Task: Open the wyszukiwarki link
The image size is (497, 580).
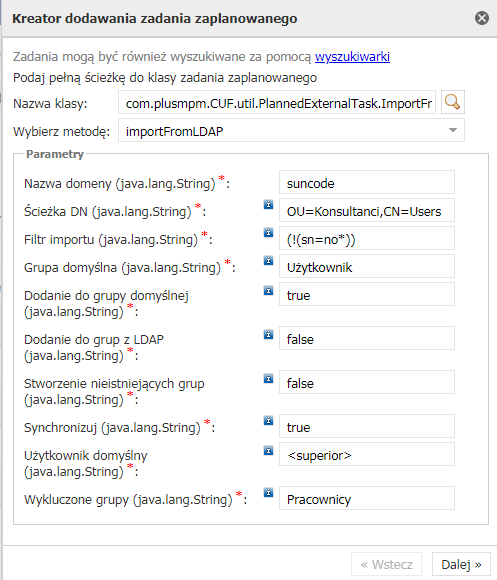Action: pos(352,57)
